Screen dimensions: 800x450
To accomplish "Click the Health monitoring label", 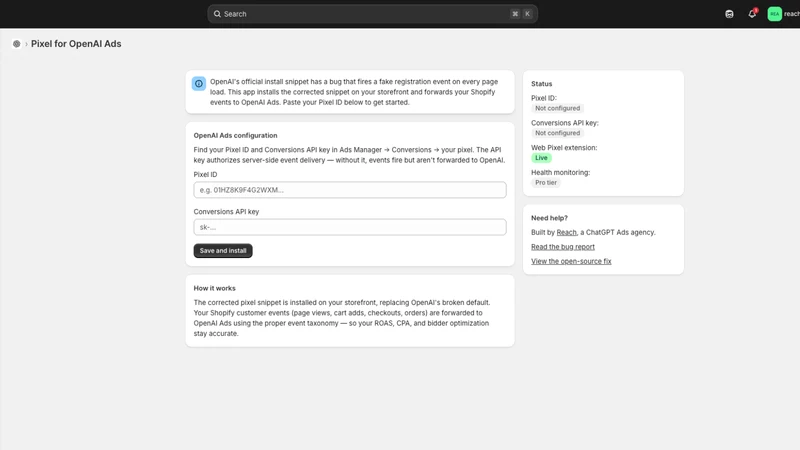I will click(560, 172).
